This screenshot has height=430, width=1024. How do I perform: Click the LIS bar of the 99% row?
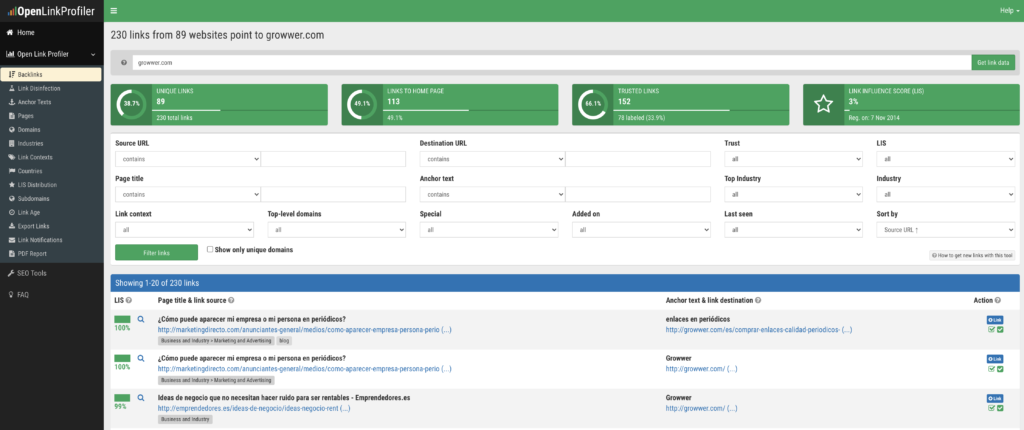point(122,397)
